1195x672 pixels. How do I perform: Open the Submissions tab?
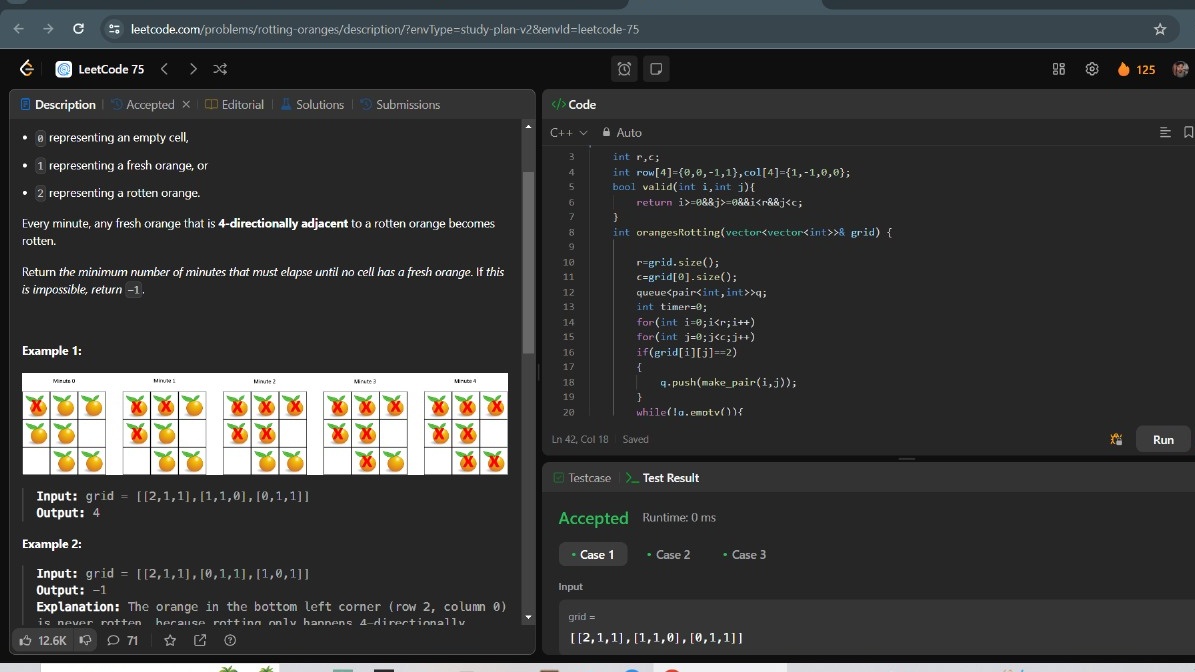(400, 104)
